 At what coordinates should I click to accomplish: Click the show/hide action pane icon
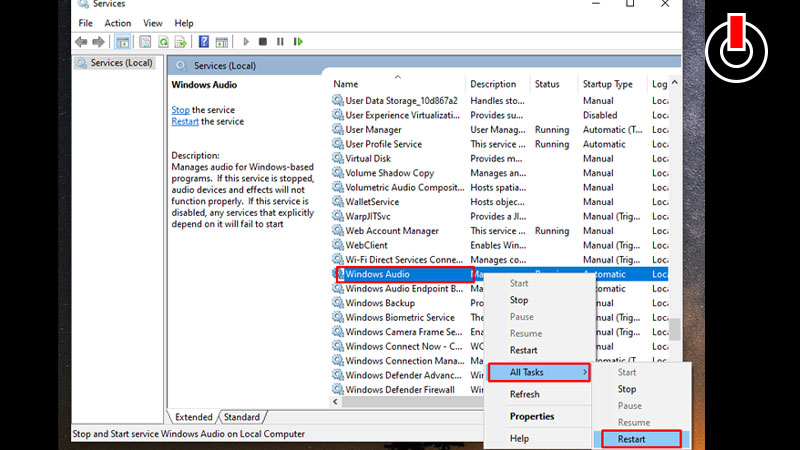tap(221, 42)
